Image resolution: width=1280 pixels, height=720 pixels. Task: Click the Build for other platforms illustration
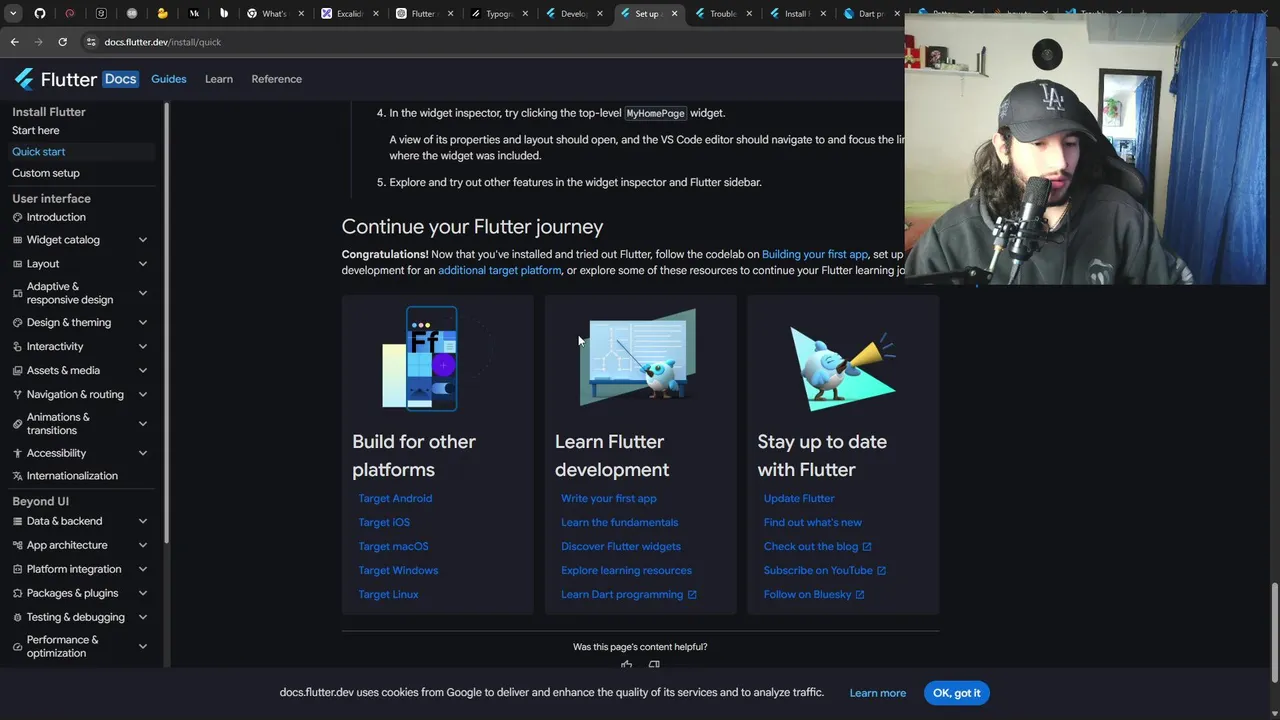coord(438,359)
